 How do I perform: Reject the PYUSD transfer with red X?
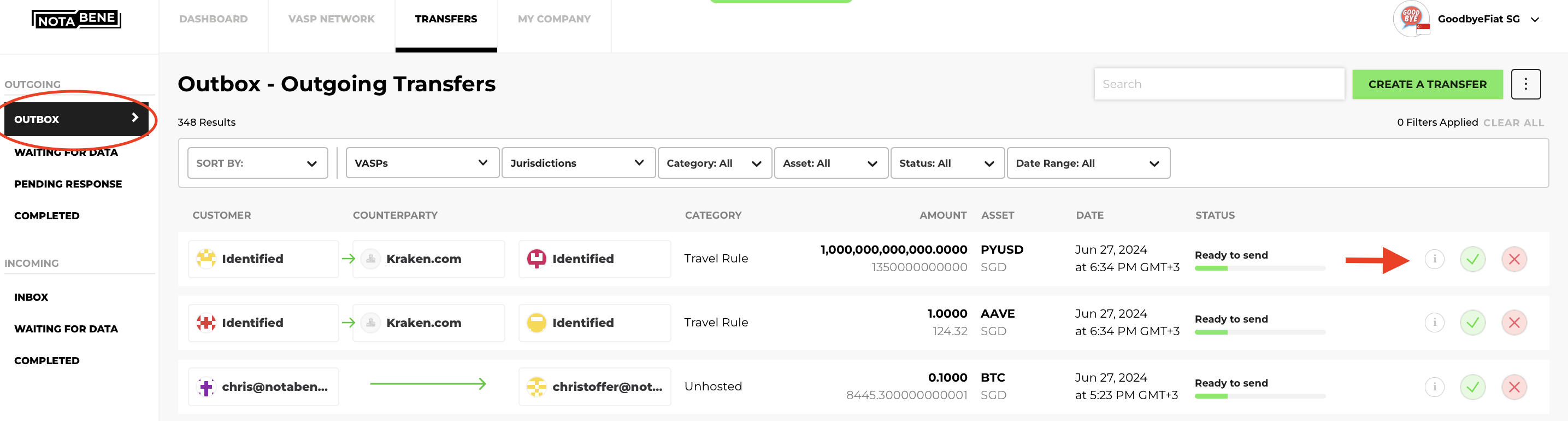pos(1514,259)
